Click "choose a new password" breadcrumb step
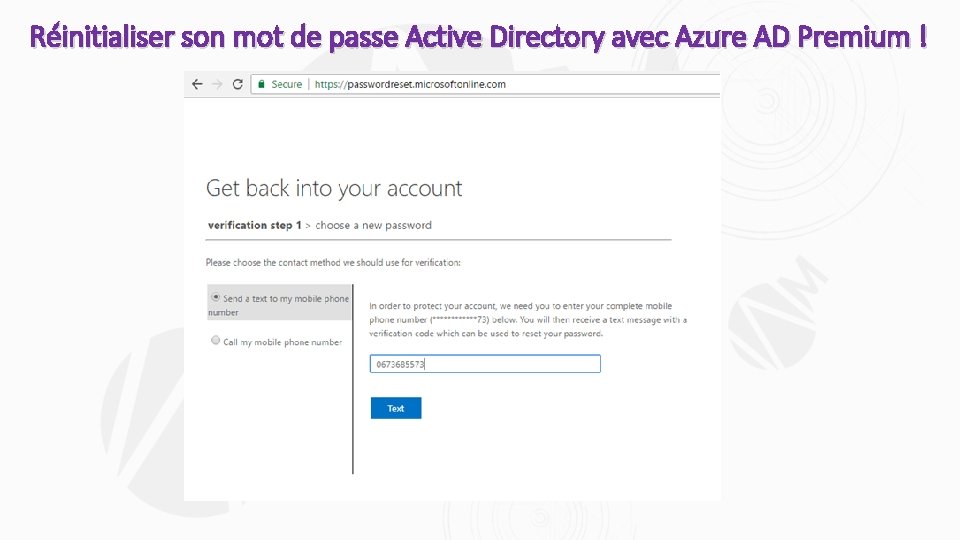Image resolution: width=960 pixels, height=540 pixels. pyautogui.click(x=373, y=225)
